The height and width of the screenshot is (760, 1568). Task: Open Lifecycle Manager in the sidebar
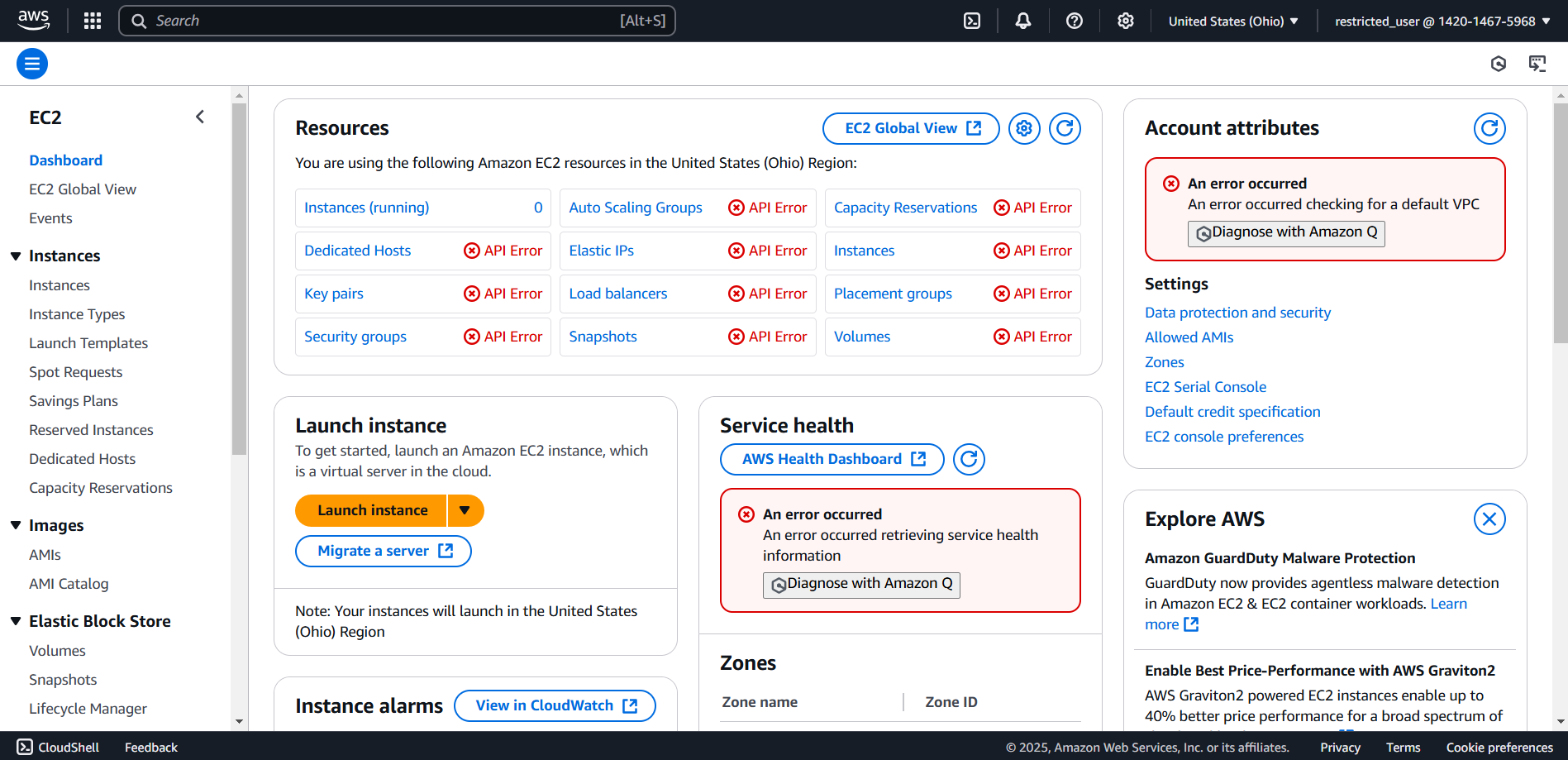tap(88, 709)
